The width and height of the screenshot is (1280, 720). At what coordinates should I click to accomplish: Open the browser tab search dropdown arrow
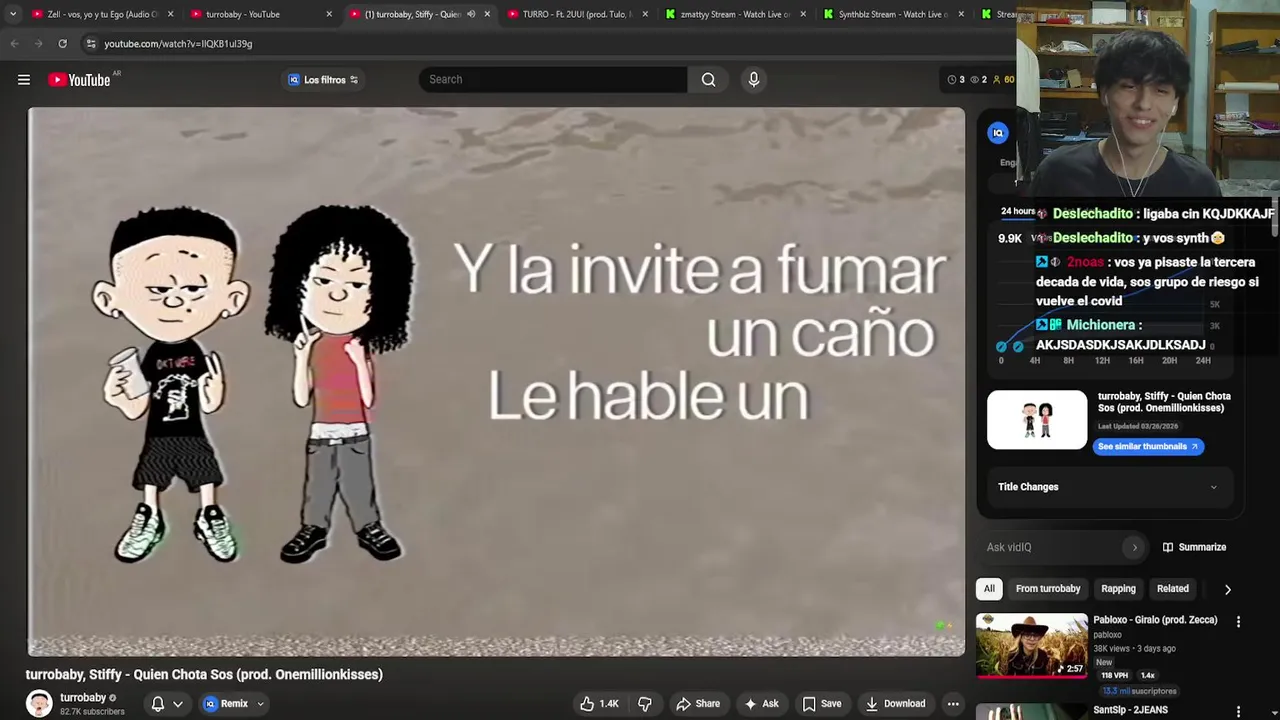[x=12, y=14]
